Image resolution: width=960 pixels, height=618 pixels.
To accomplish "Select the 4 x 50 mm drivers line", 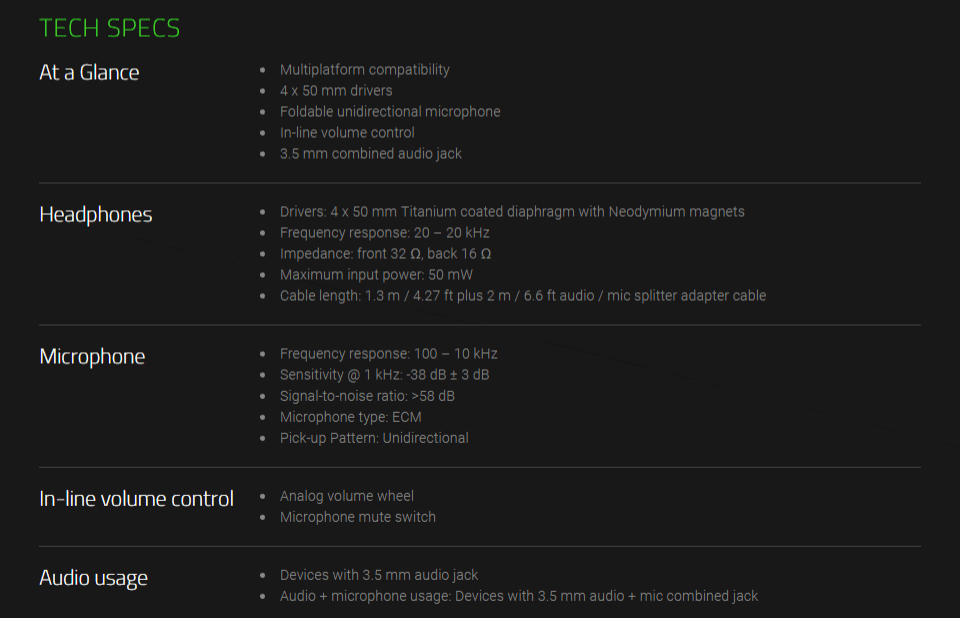I will pyautogui.click(x=336, y=91).
